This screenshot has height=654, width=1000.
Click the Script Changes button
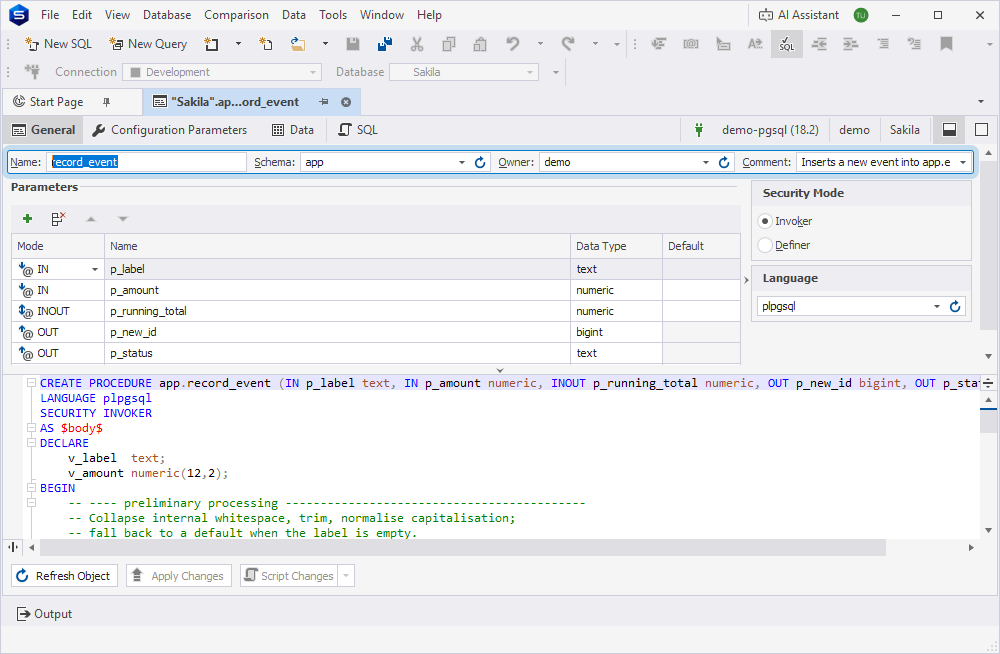[290, 576]
